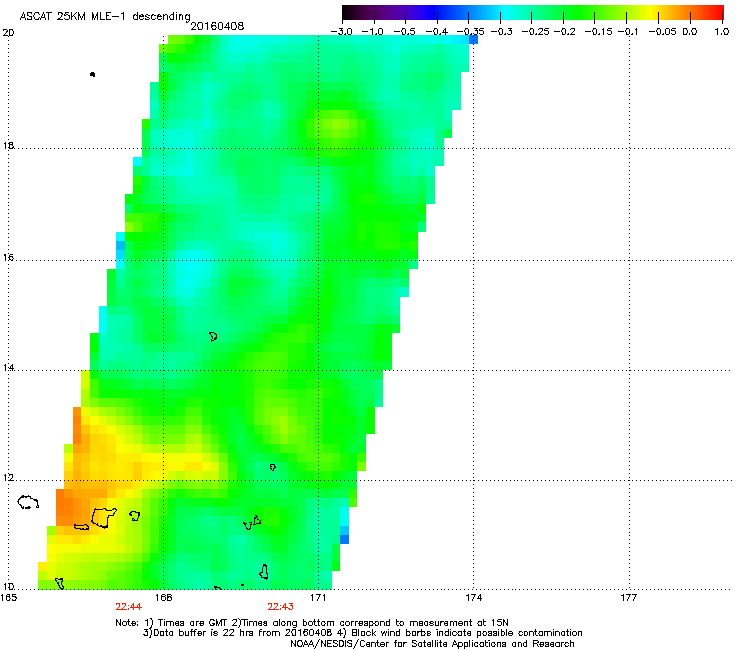
Task: Click the note line about Times are GMT
Action: [312, 623]
